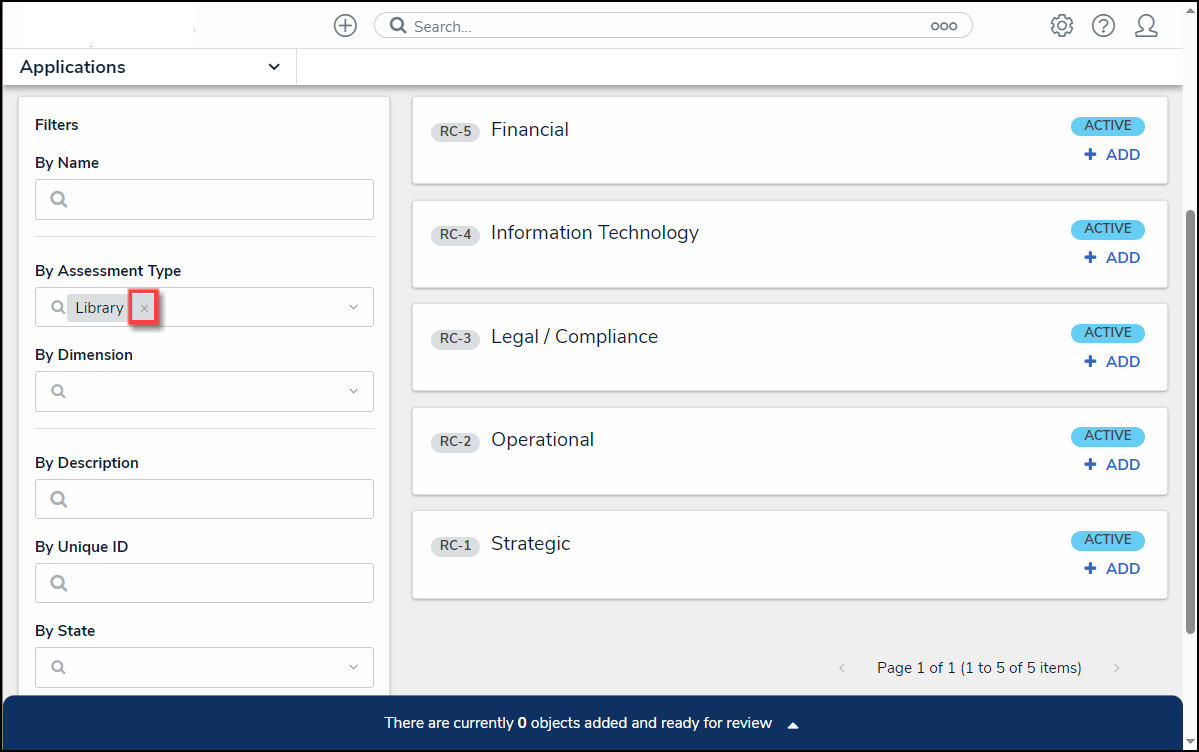Open the admin settings gear icon
This screenshot has height=752, width=1199.
pos(1062,26)
